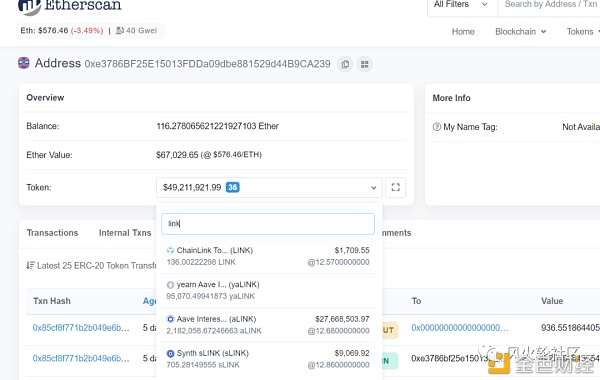
Task: Open the Tokens menu
Action: click(582, 32)
